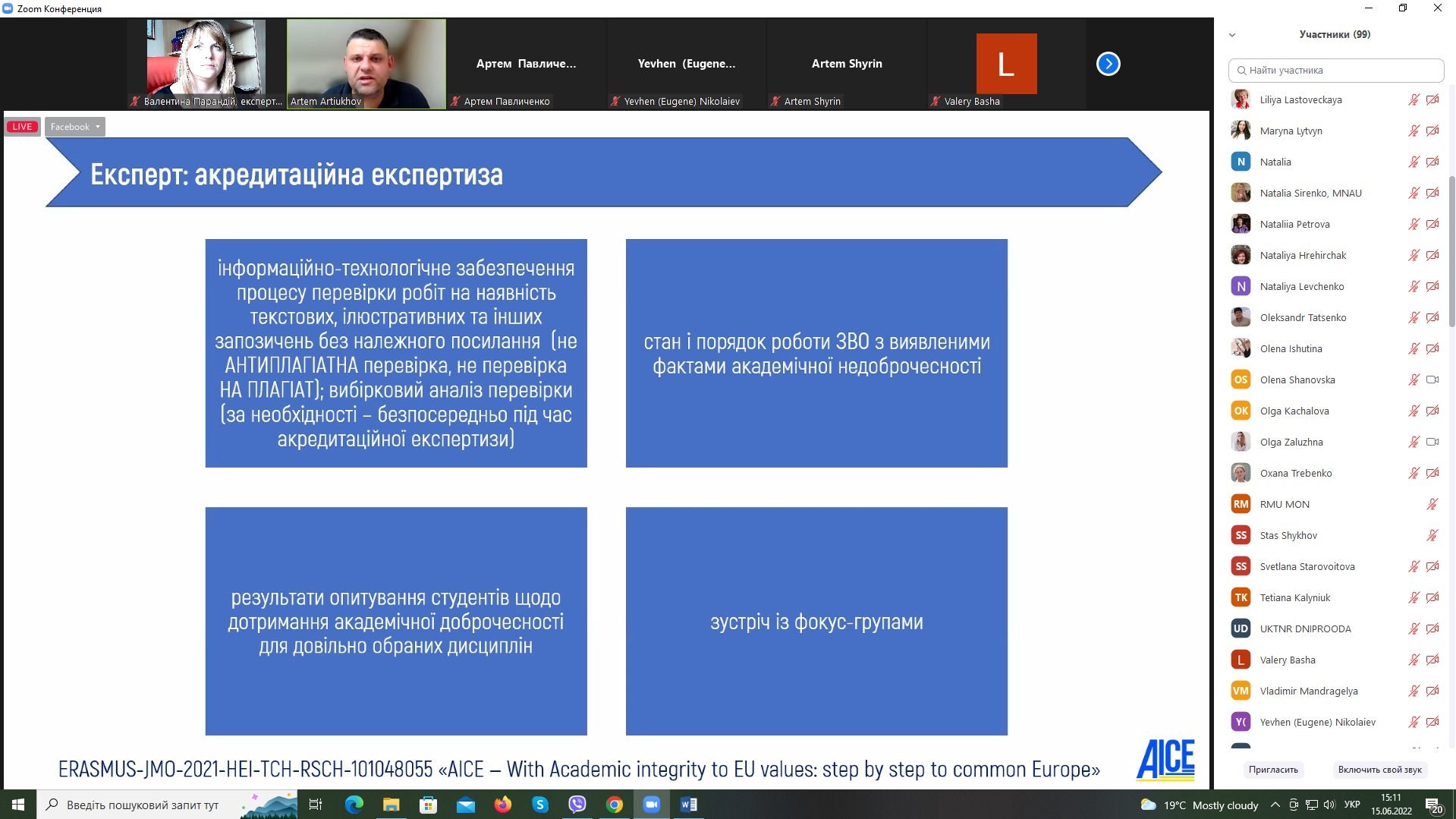Switch to Word via taskbar icon

tap(688, 805)
